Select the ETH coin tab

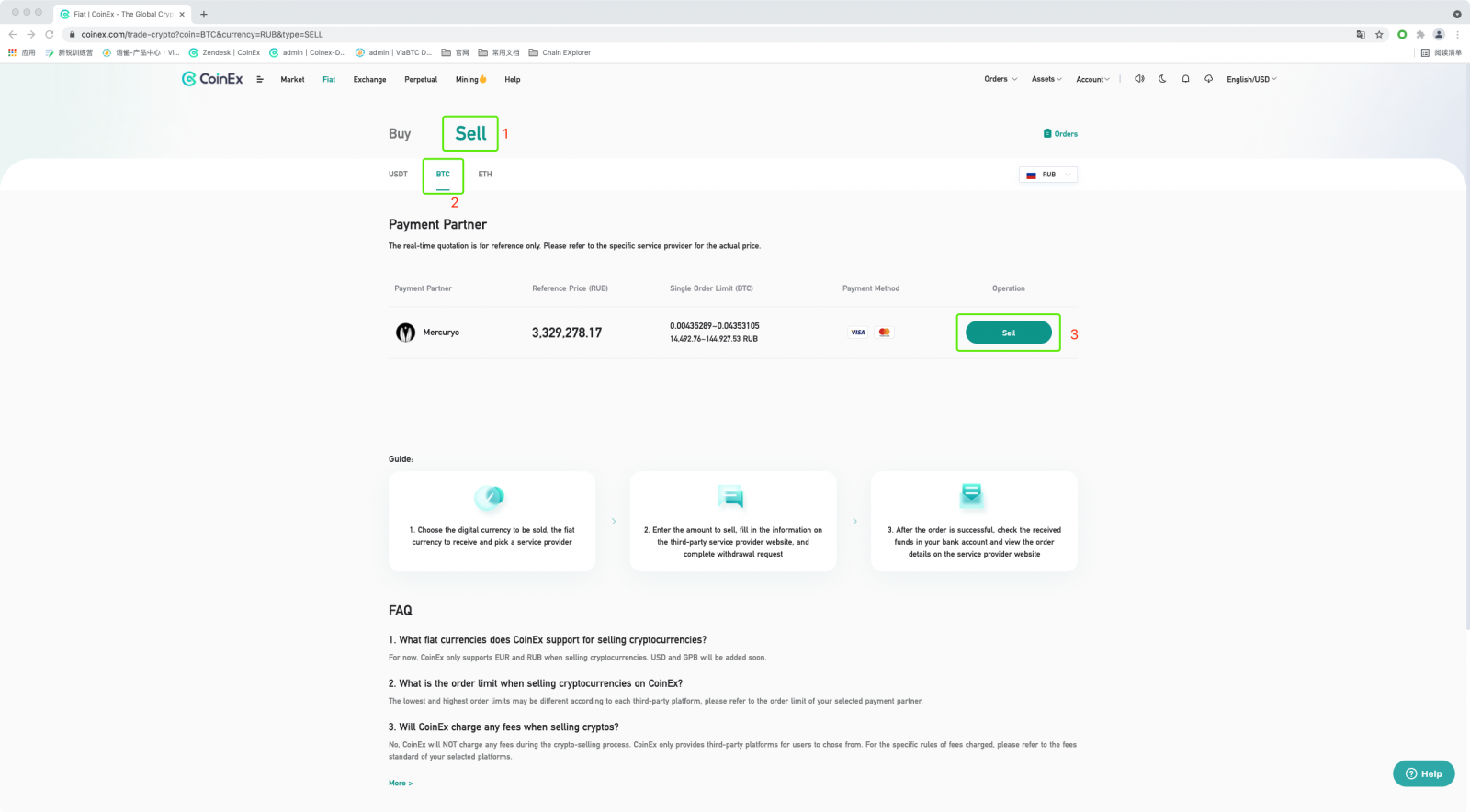coord(485,175)
